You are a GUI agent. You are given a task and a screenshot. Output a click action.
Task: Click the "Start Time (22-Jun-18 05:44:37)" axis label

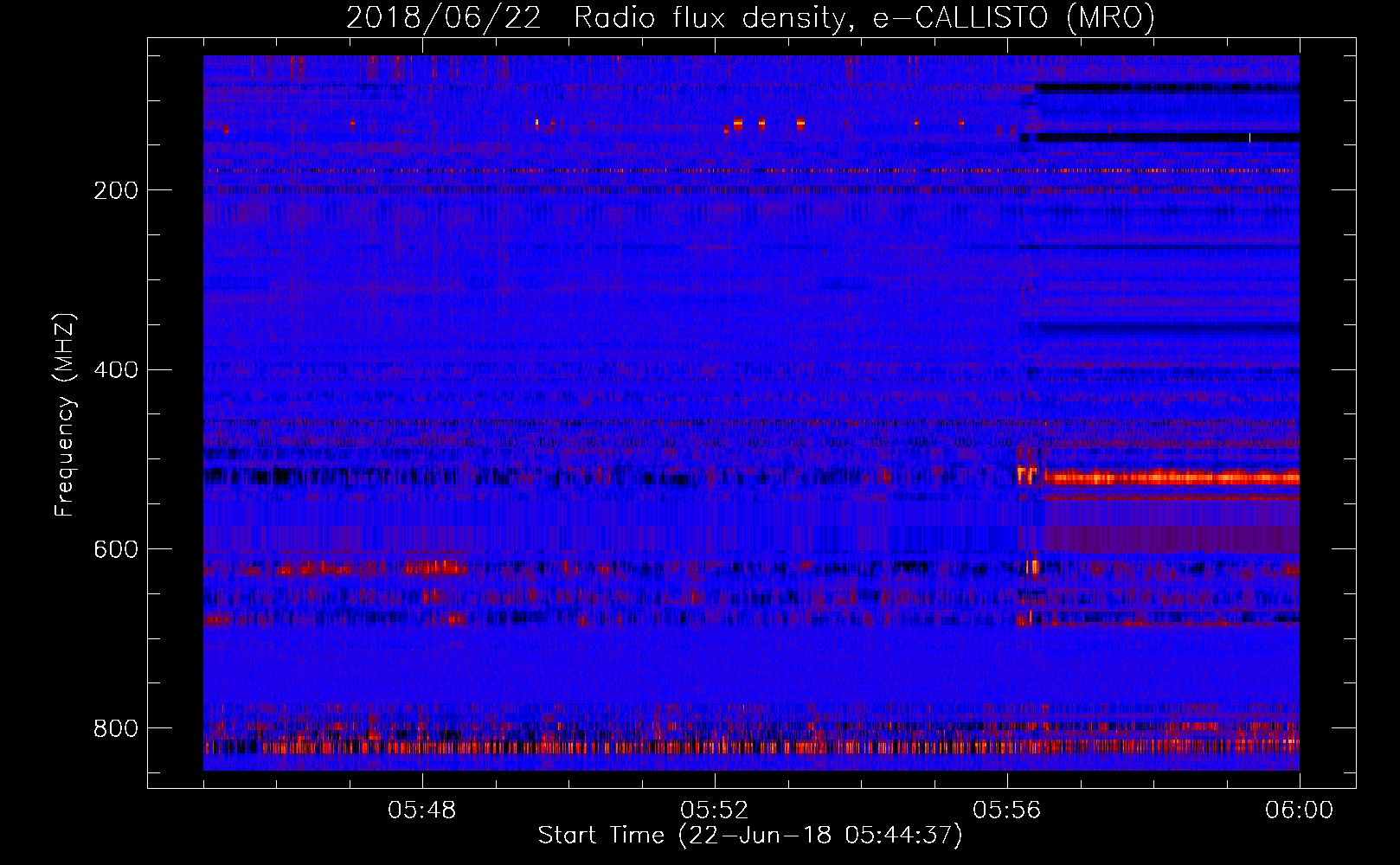tap(750, 836)
